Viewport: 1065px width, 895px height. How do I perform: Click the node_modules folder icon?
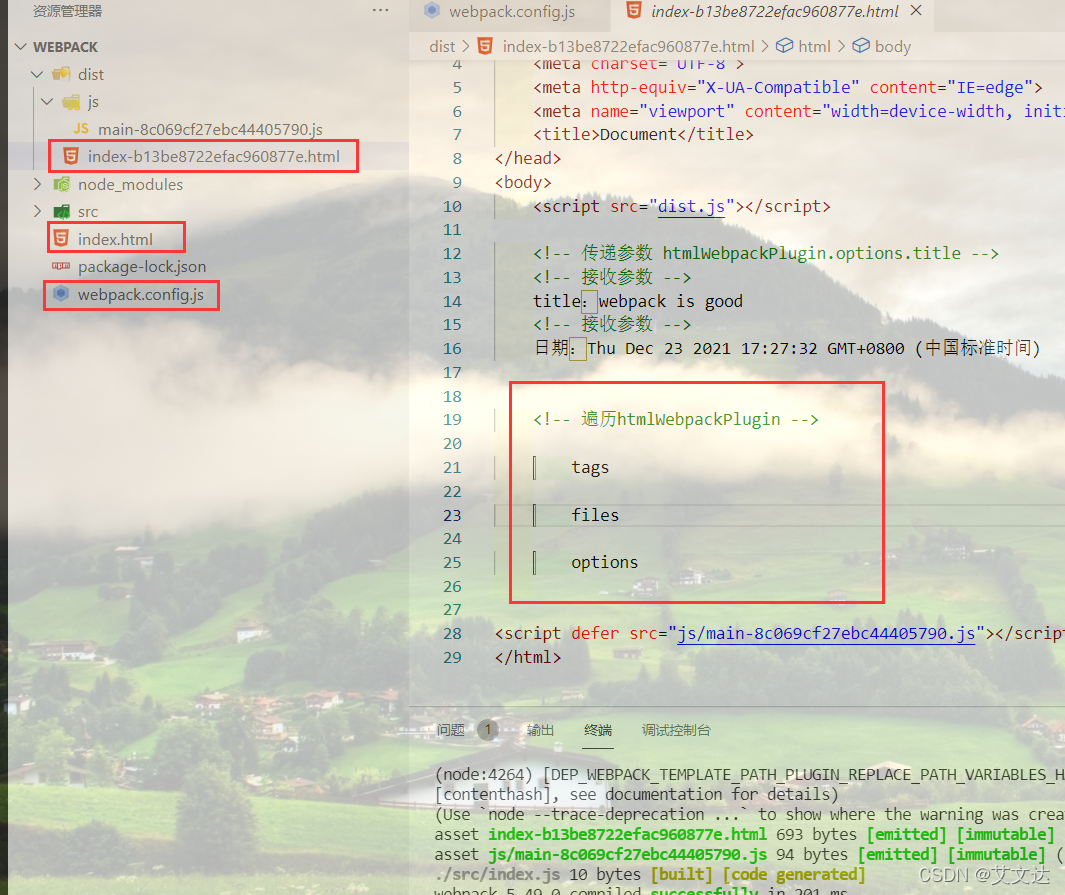(62, 184)
